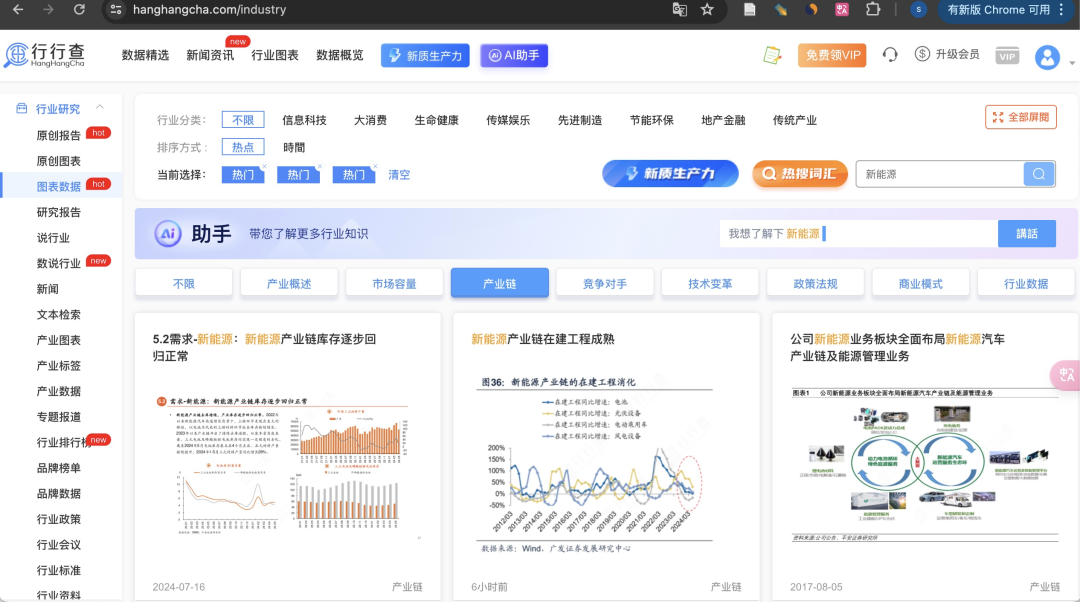1080x602 pixels.
Task: Click 清空 to clear current selections
Action: pos(399,175)
